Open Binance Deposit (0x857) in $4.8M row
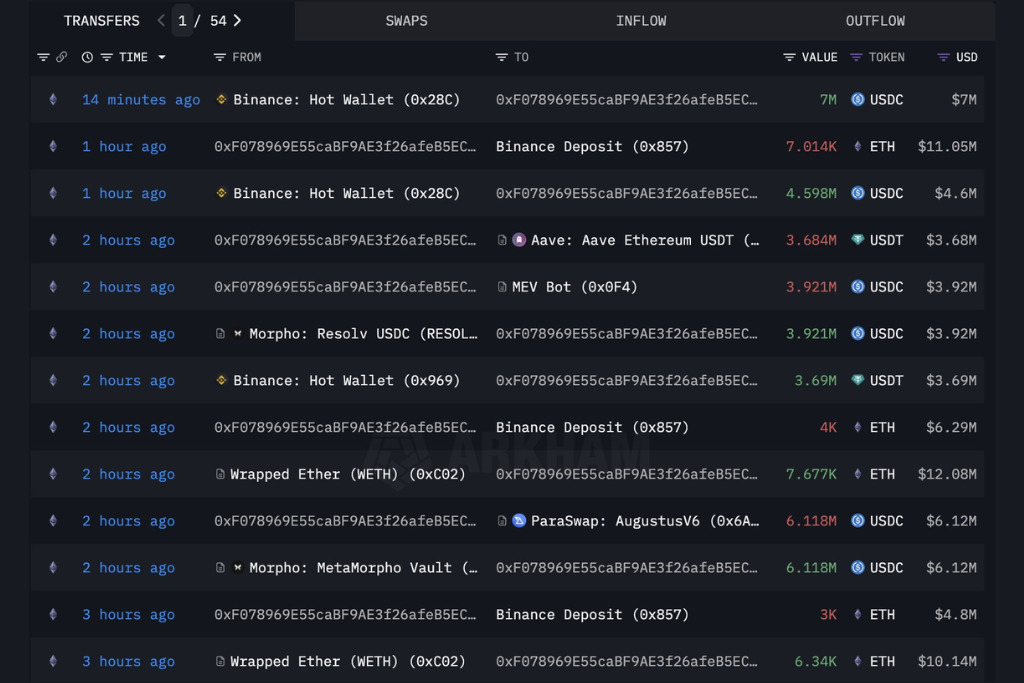1024x683 pixels. click(x=592, y=615)
